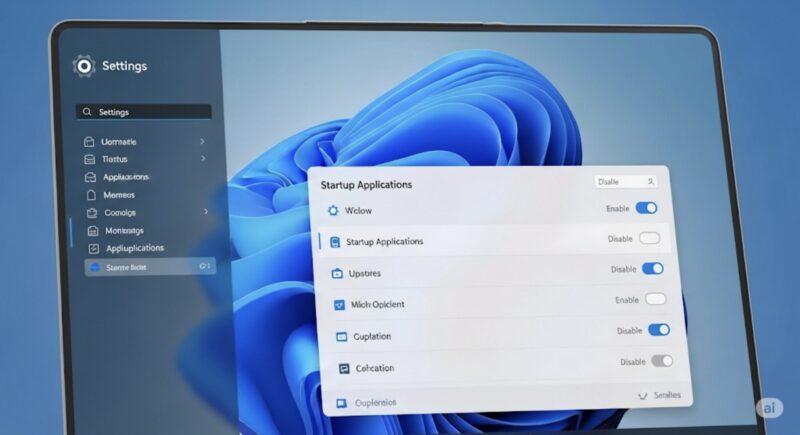Expand the Uormatle chevron
This screenshot has height=435, width=800.
203,141
